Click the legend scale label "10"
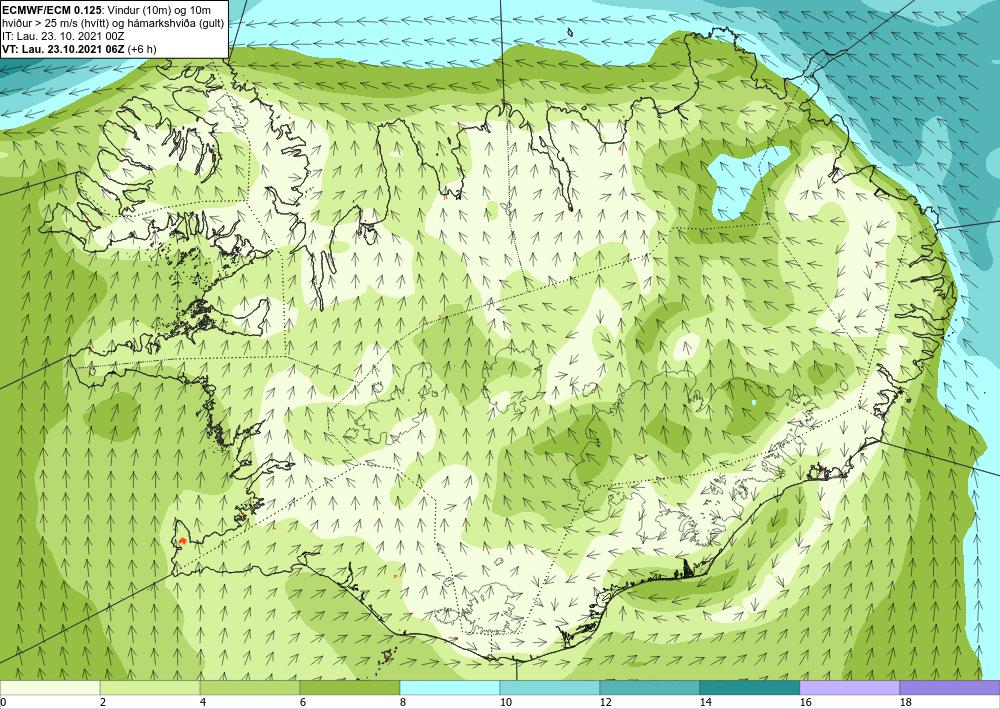This screenshot has width=1000, height=709. click(x=506, y=702)
